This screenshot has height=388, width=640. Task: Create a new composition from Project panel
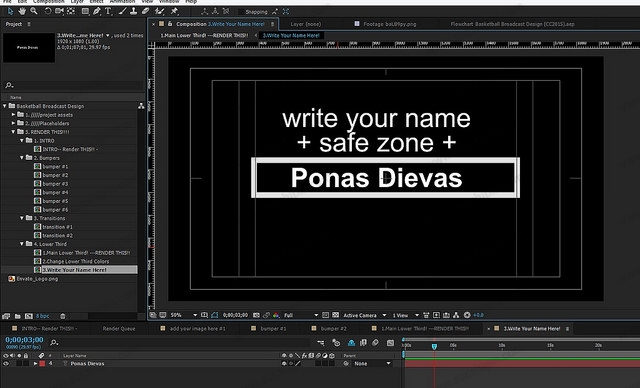pyautogui.click(x=29, y=316)
